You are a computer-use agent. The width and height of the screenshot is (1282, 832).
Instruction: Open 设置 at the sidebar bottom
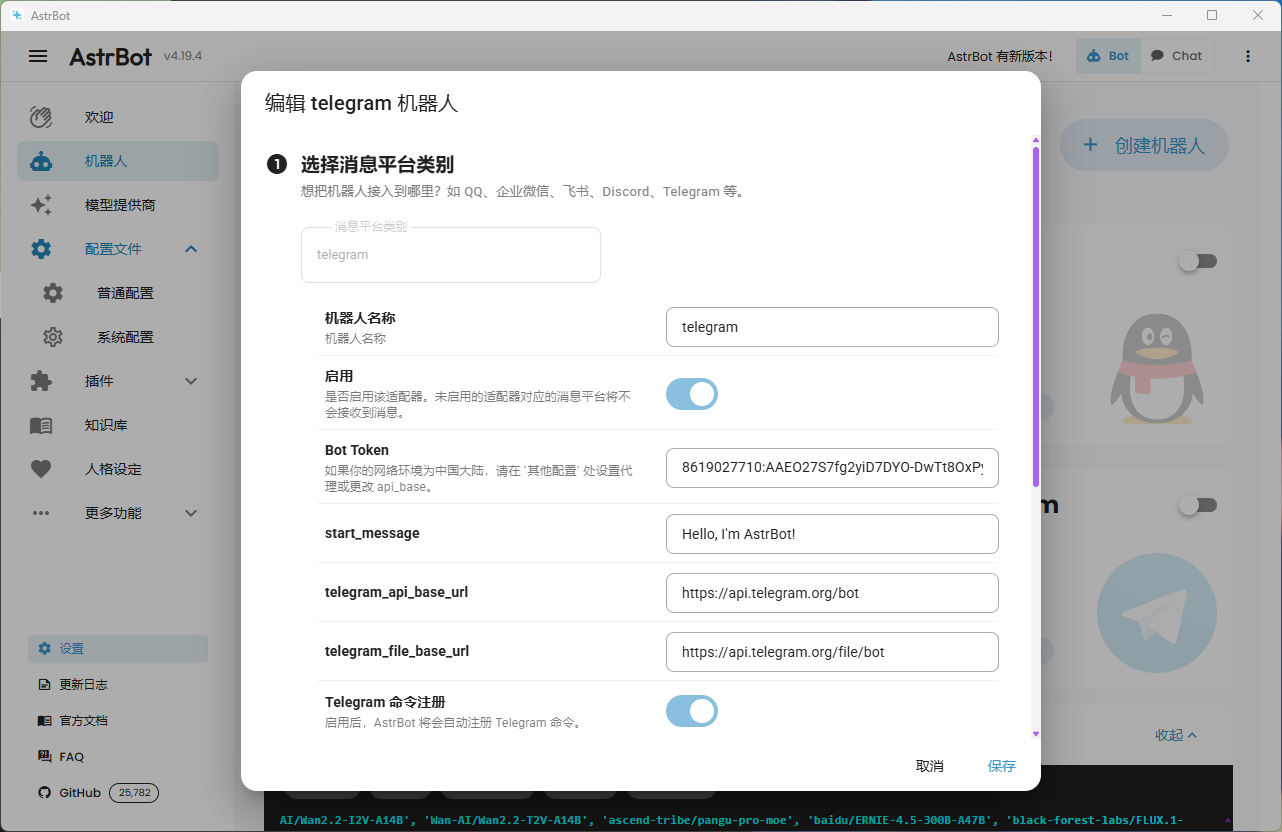118,649
